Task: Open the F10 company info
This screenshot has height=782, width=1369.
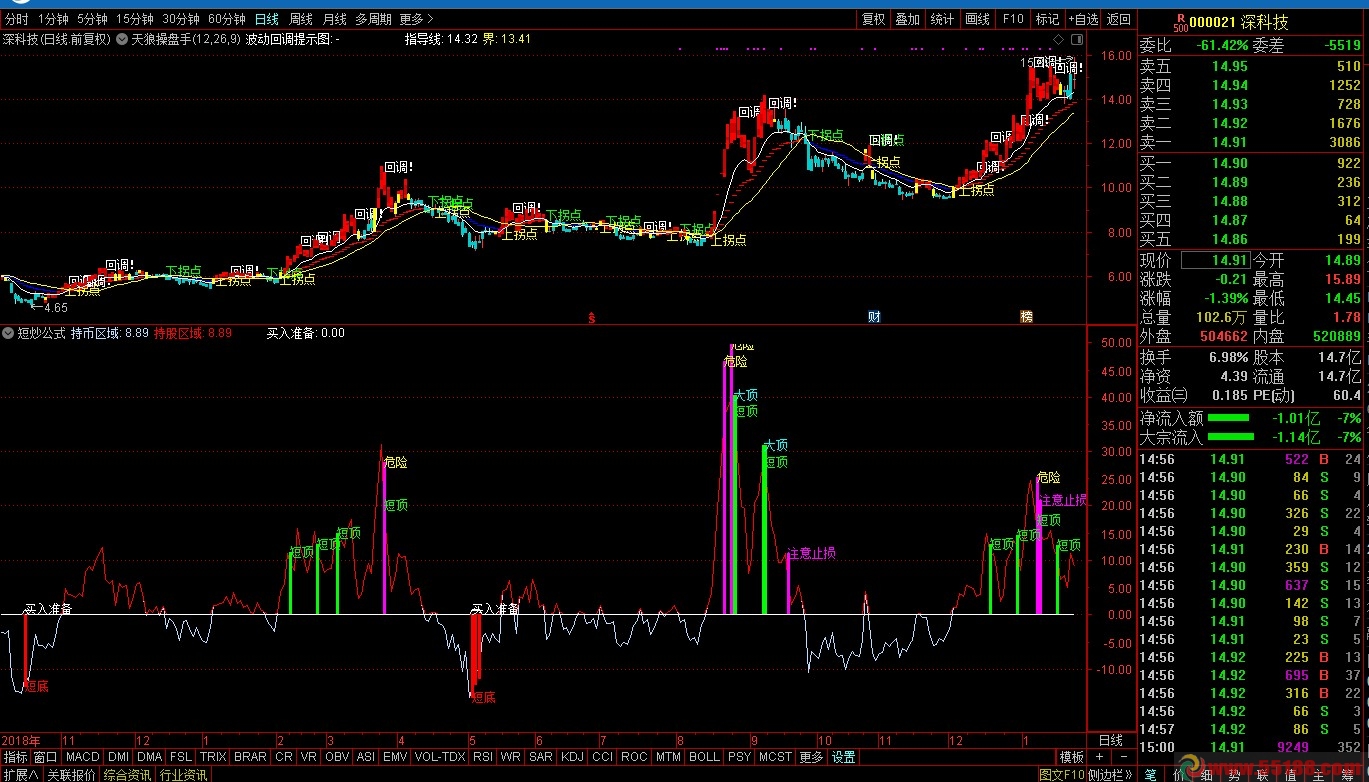Action: click(x=1013, y=19)
